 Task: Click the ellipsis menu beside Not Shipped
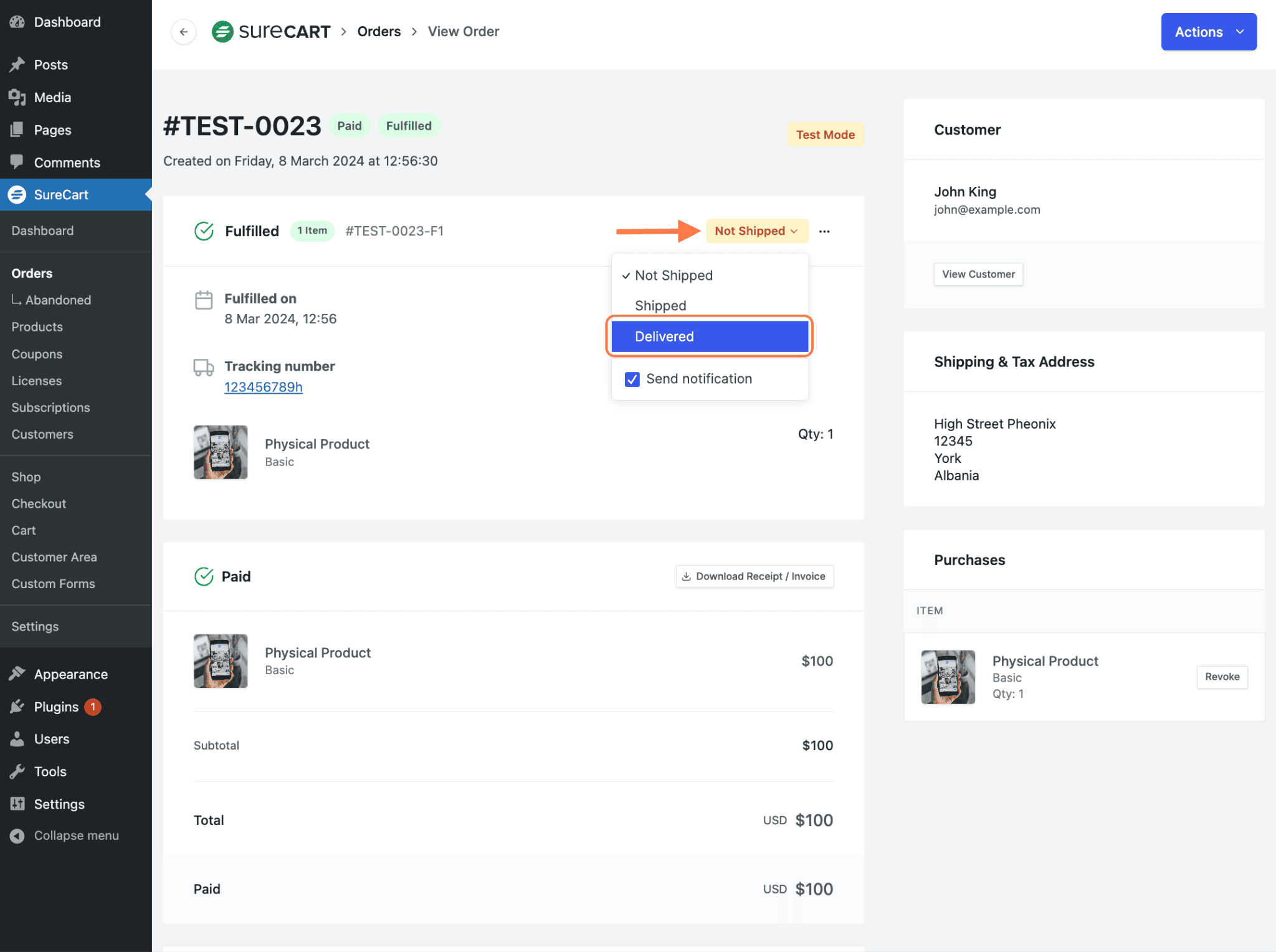point(825,231)
